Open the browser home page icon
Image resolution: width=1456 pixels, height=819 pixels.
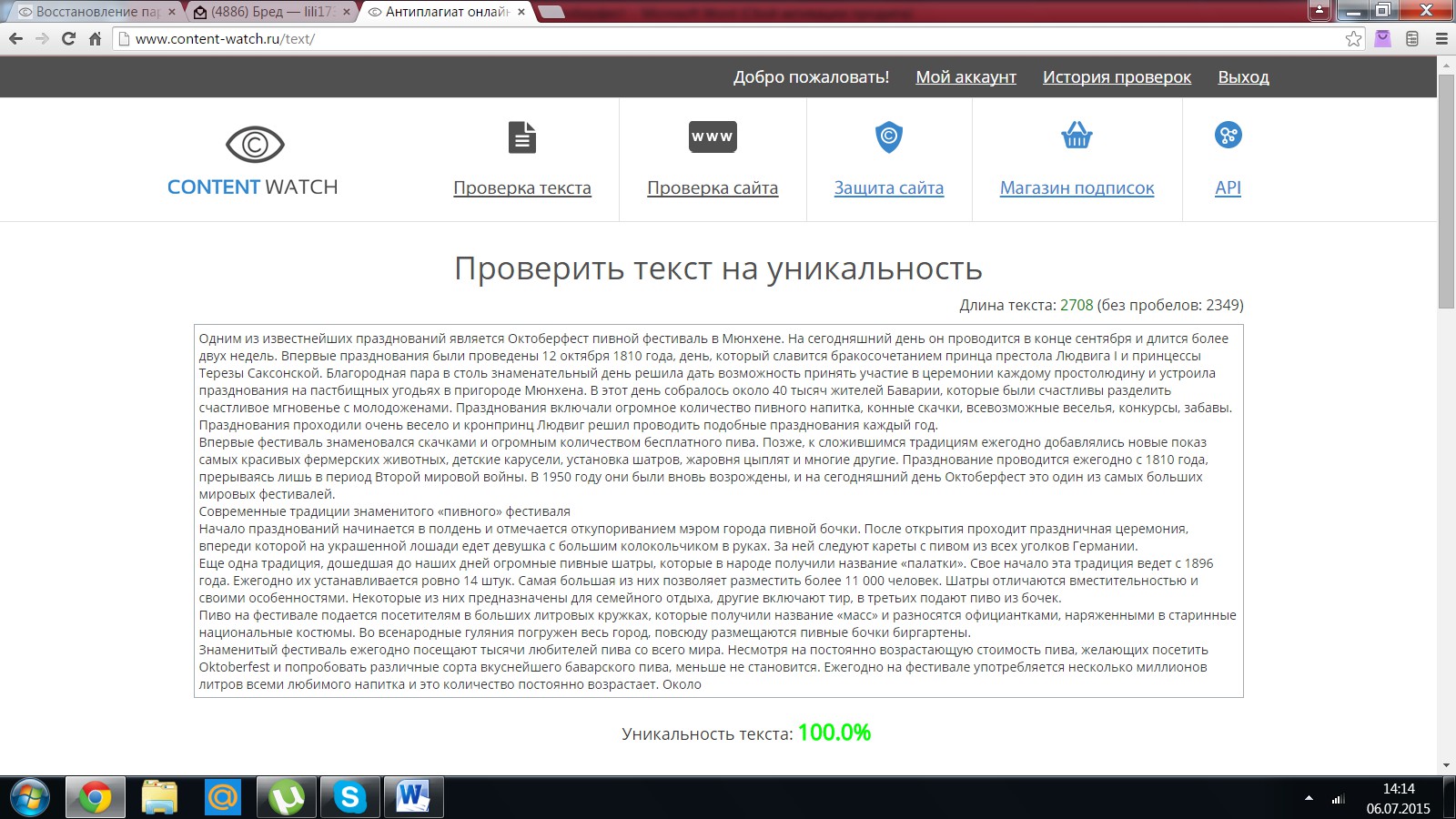pyautogui.click(x=95, y=38)
